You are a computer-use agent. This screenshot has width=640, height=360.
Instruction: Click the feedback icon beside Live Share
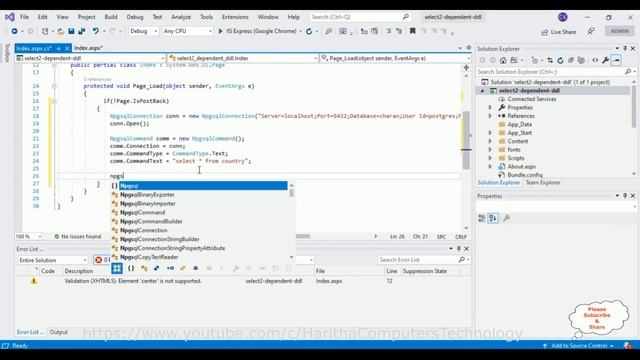click(591, 31)
